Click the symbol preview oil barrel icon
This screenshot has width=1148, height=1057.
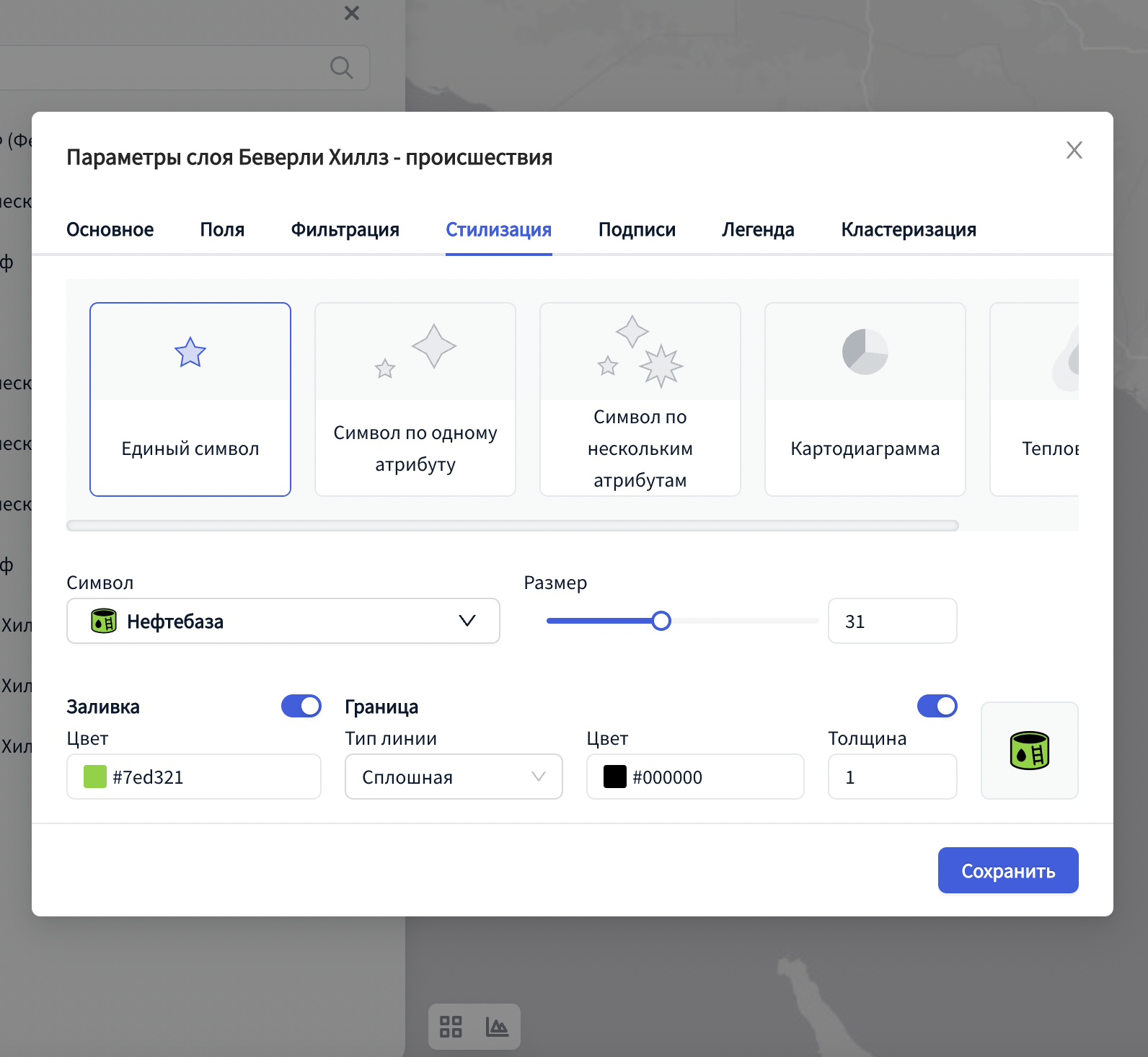(x=1029, y=751)
